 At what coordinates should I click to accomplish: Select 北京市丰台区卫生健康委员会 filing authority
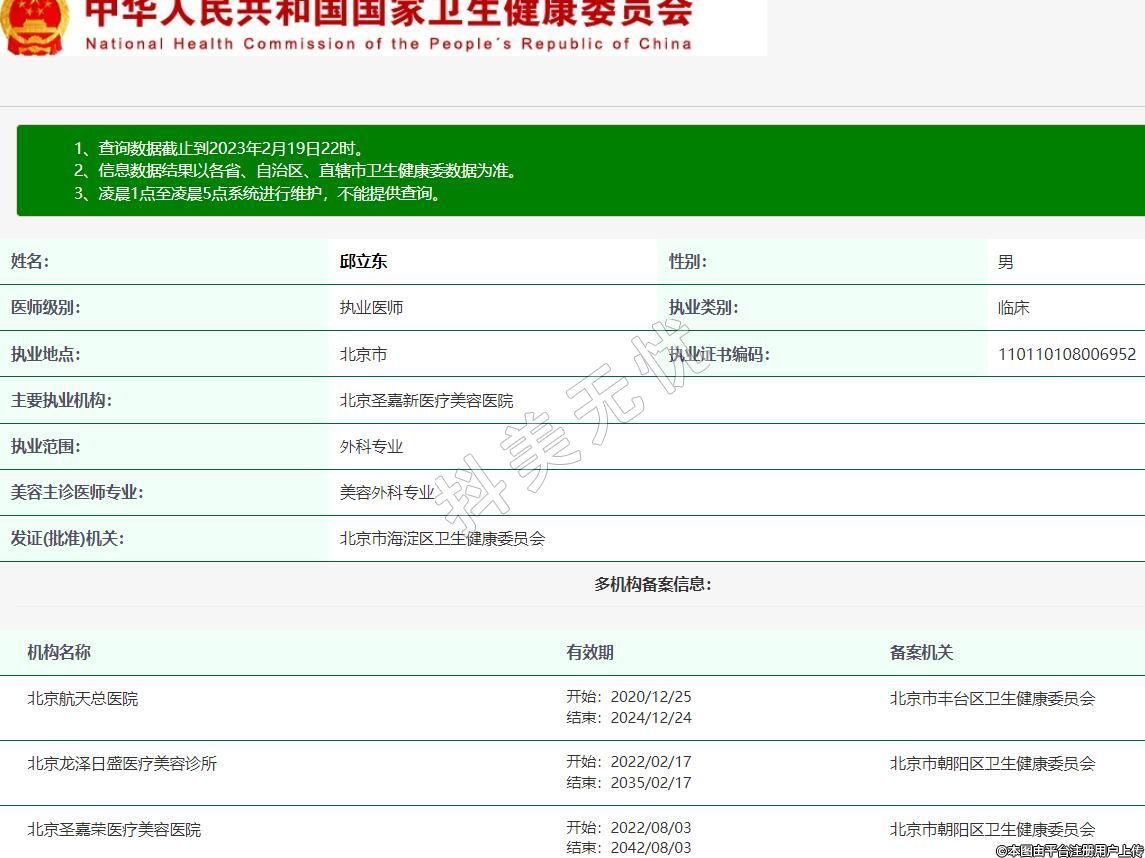tap(992, 699)
